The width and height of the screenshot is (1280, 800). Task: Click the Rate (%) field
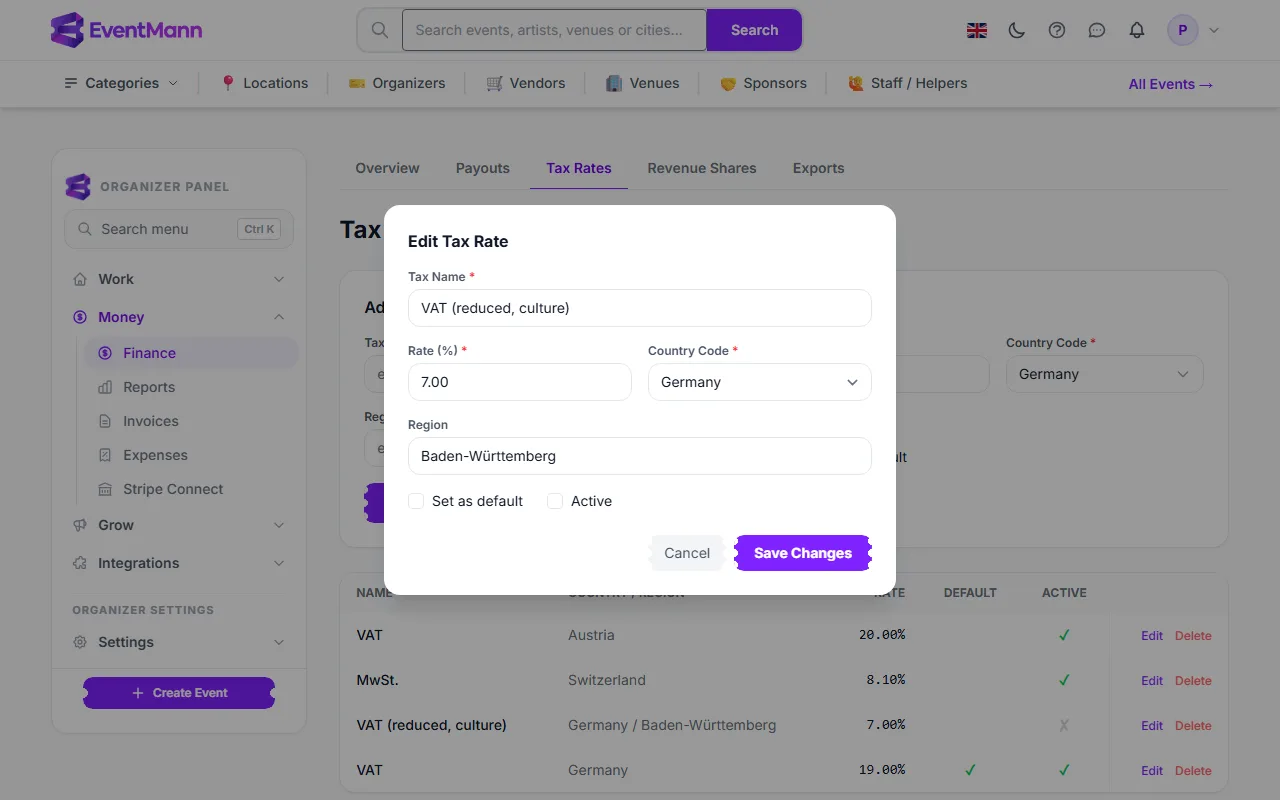(520, 382)
